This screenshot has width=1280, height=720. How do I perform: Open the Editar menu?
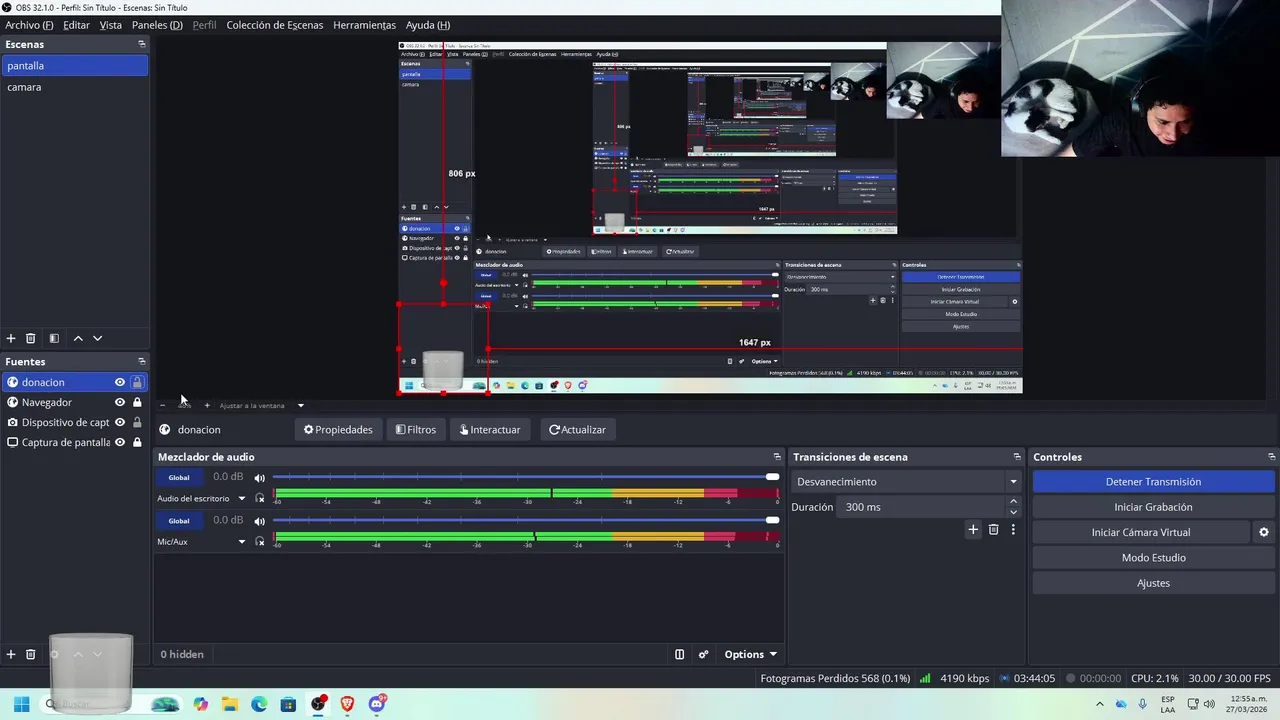[76, 25]
